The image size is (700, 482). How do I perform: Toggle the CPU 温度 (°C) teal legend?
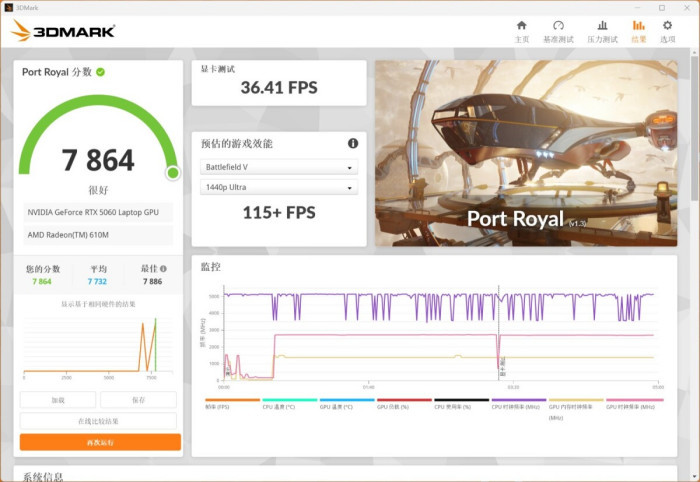(290, 404)
